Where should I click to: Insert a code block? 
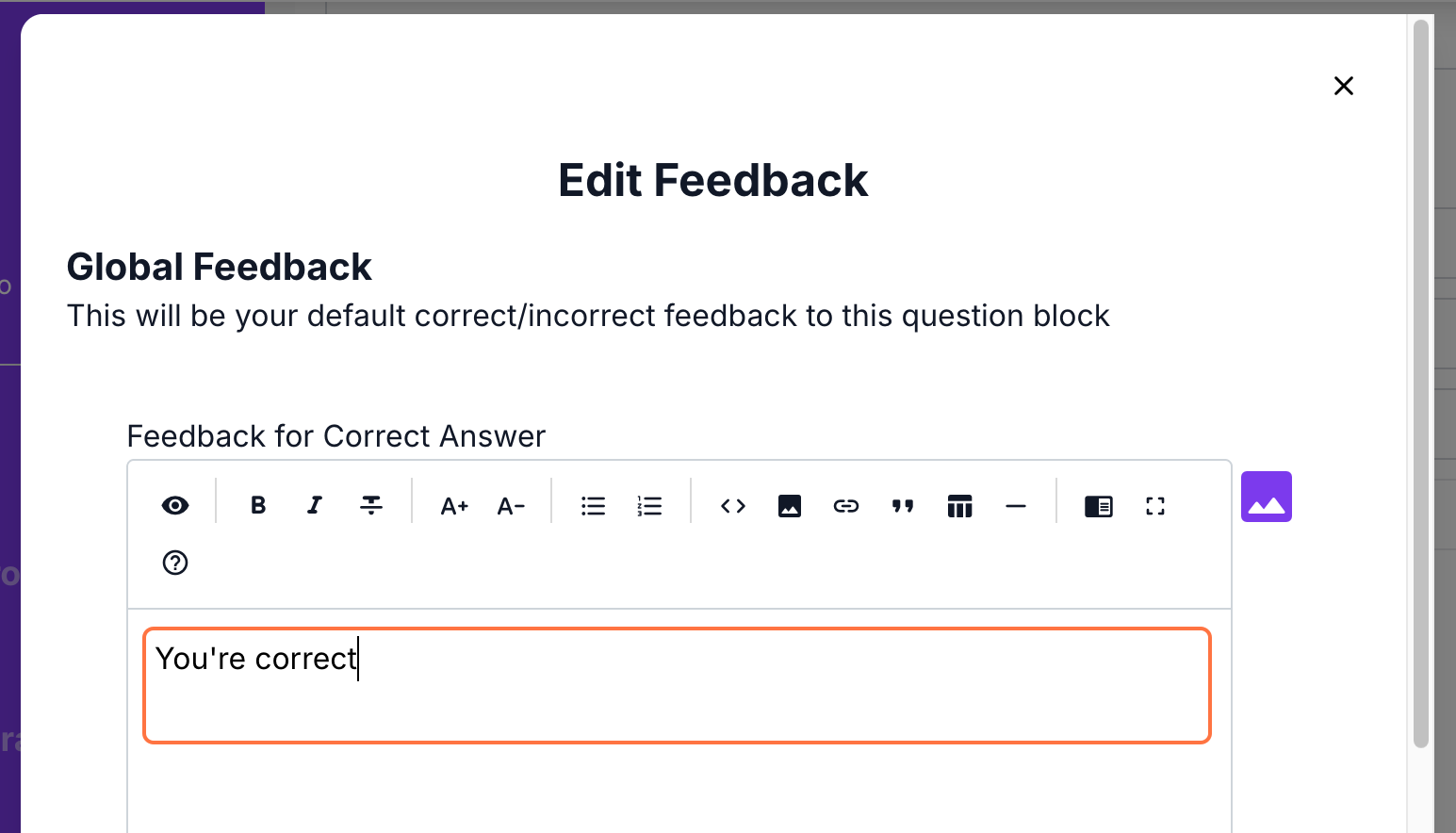(x=733, y=506)
